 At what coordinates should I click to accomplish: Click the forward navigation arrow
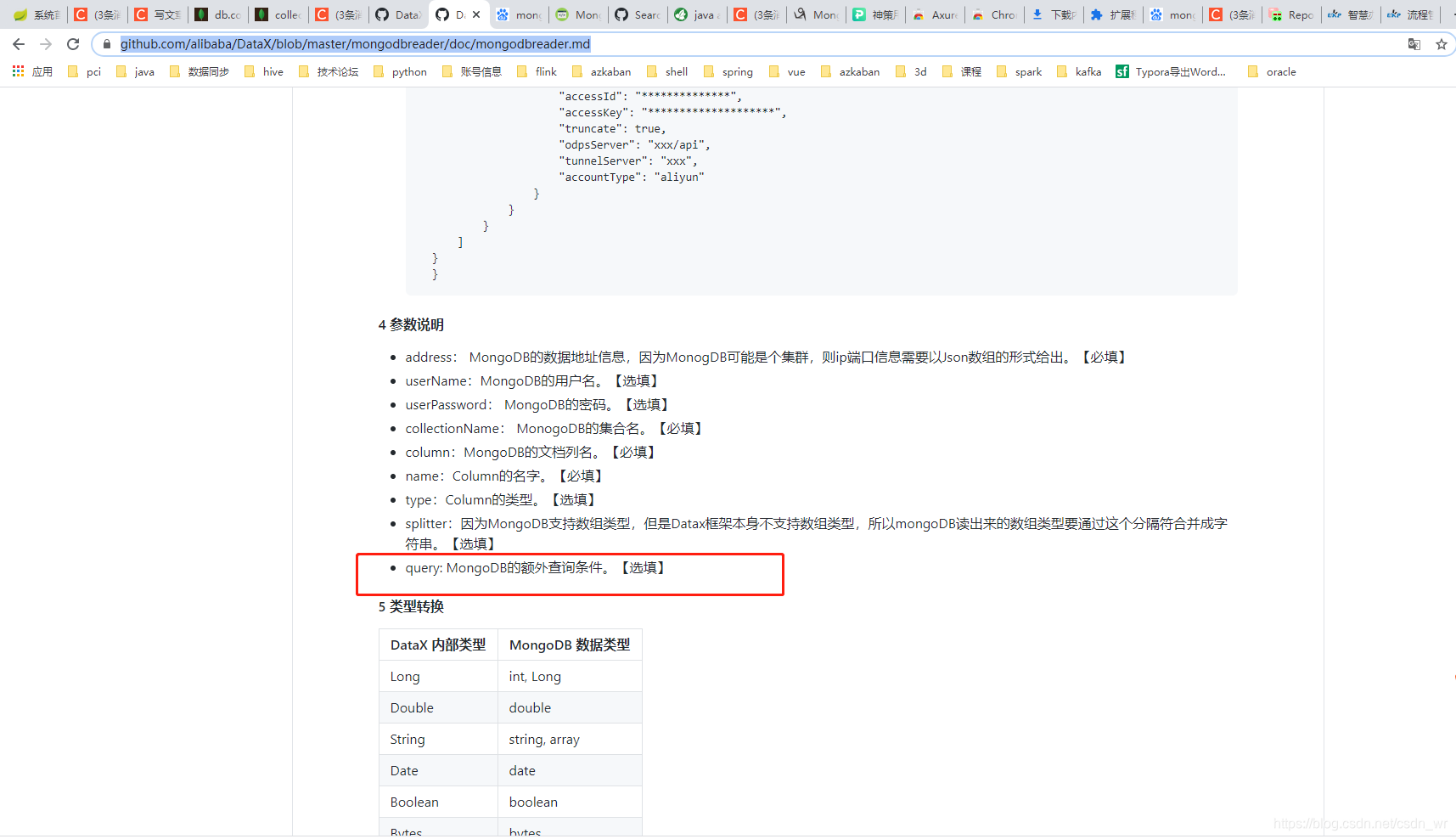[x=45, y=44]
